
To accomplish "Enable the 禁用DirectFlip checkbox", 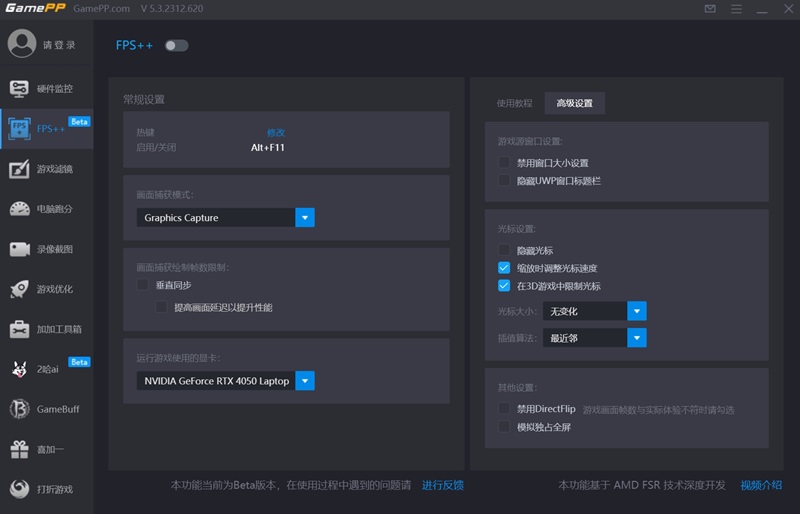I will coord(504,408).
